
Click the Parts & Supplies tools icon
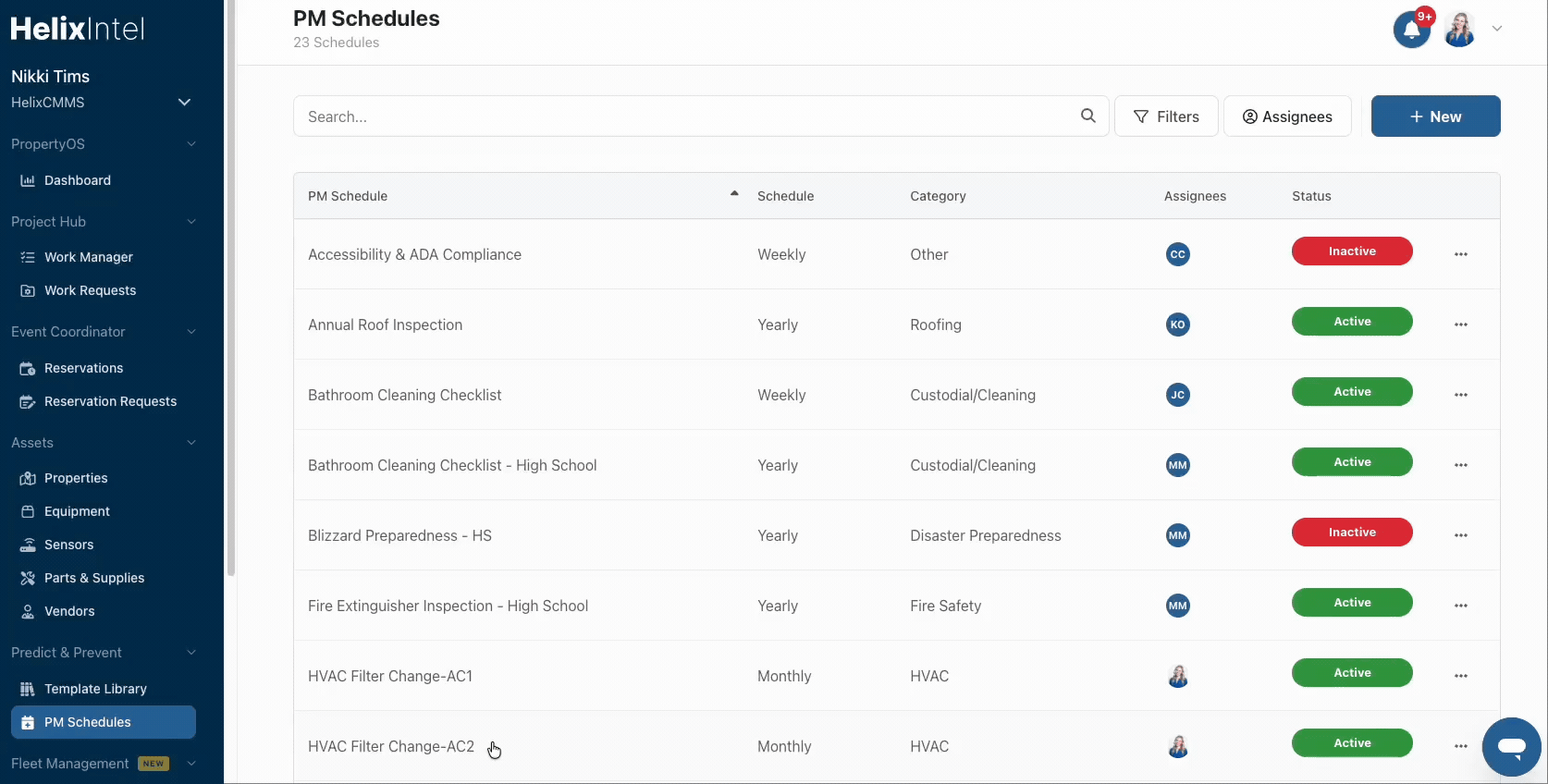pyautogui.click(x=28, y=578)
